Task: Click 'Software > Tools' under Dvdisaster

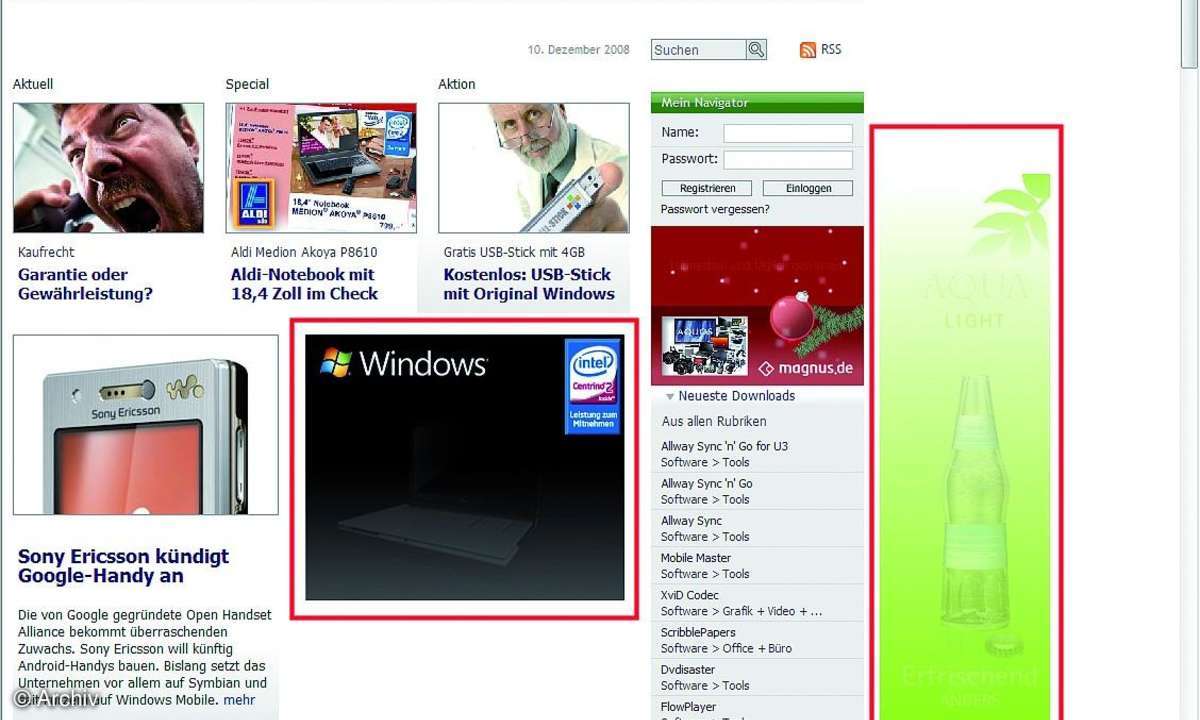Action: pos(705,686)
